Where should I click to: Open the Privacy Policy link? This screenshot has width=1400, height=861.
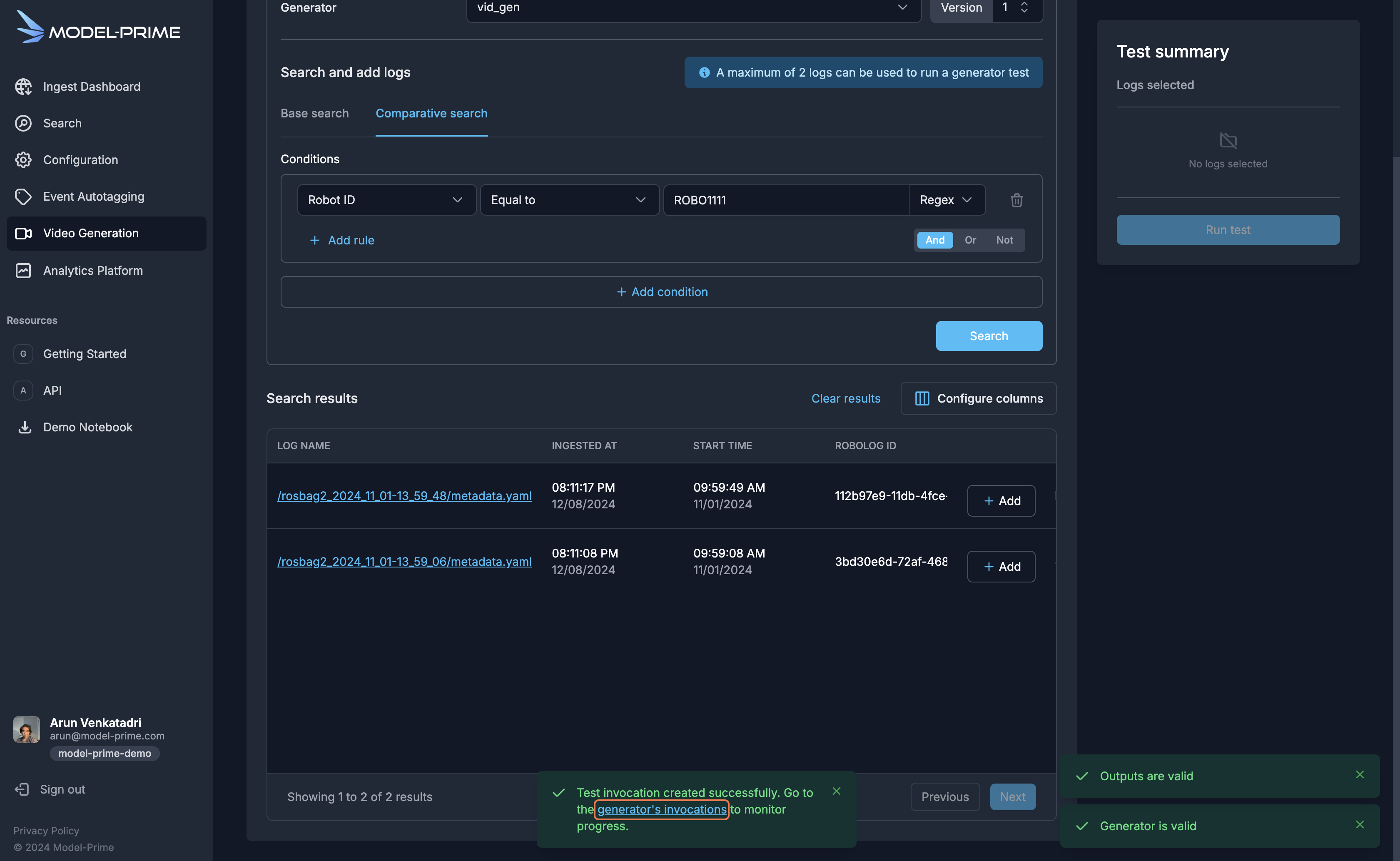[x=46, y=830]
